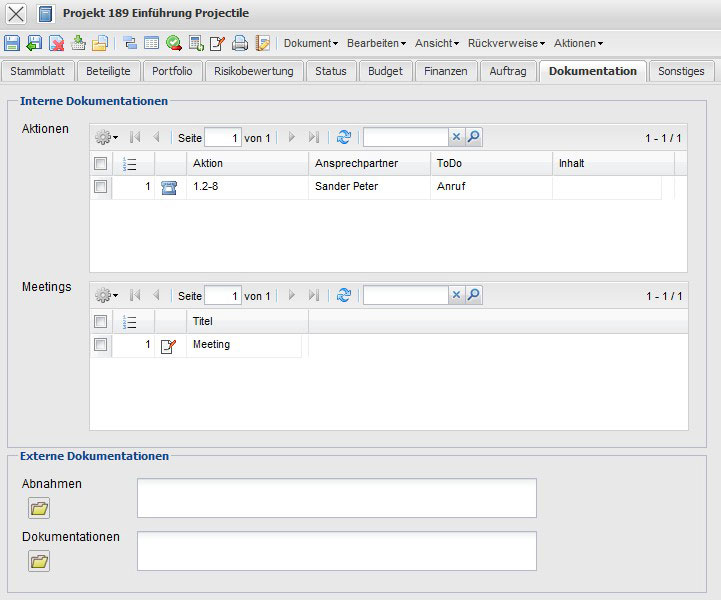Toggle select-all checkbox in Aktionen header
Image resolution: width=721 pixels, height=600 pixels.
100,163
